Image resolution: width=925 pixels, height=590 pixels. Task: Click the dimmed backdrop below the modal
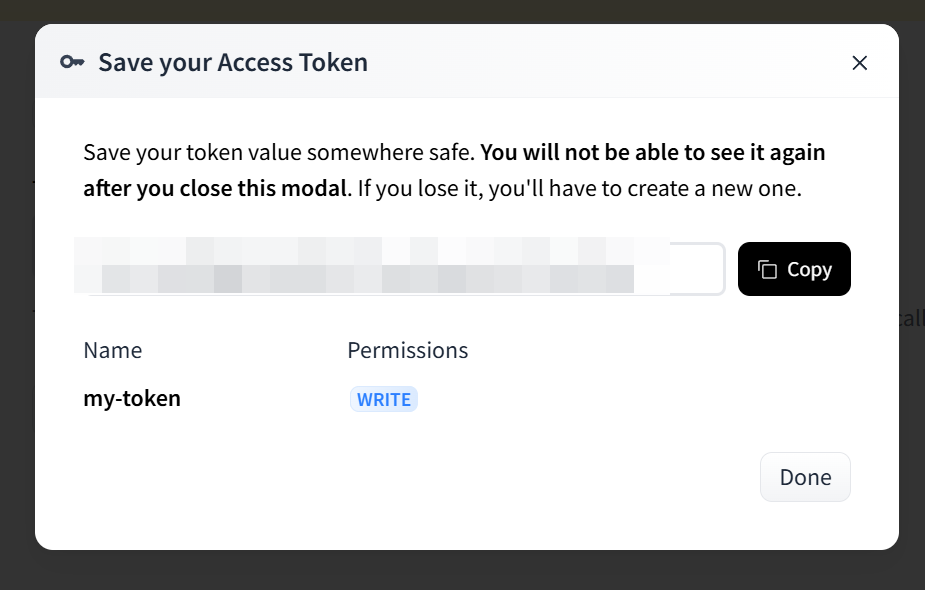[462, 570]
